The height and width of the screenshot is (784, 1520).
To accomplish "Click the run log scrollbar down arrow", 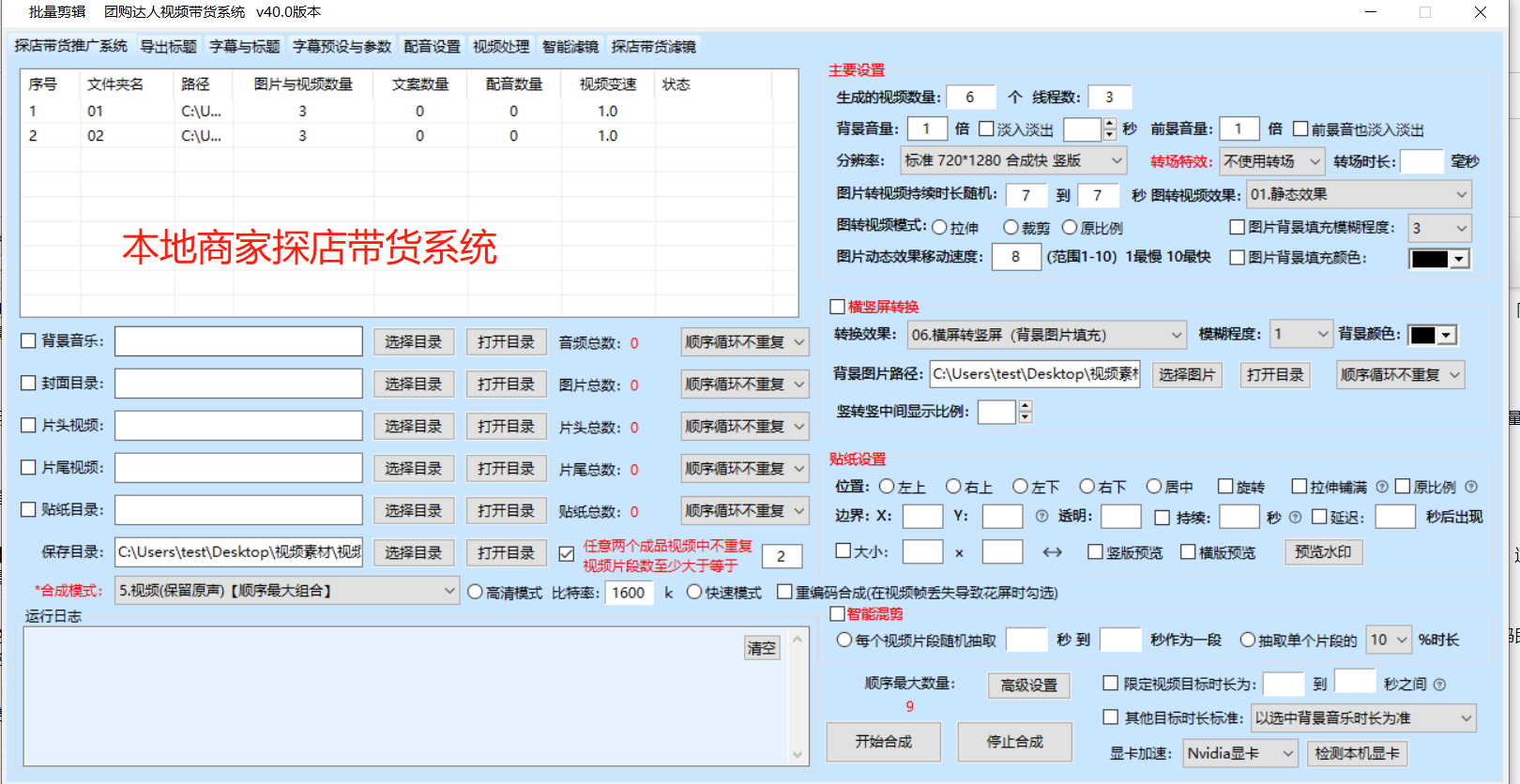I will (798, 755).
